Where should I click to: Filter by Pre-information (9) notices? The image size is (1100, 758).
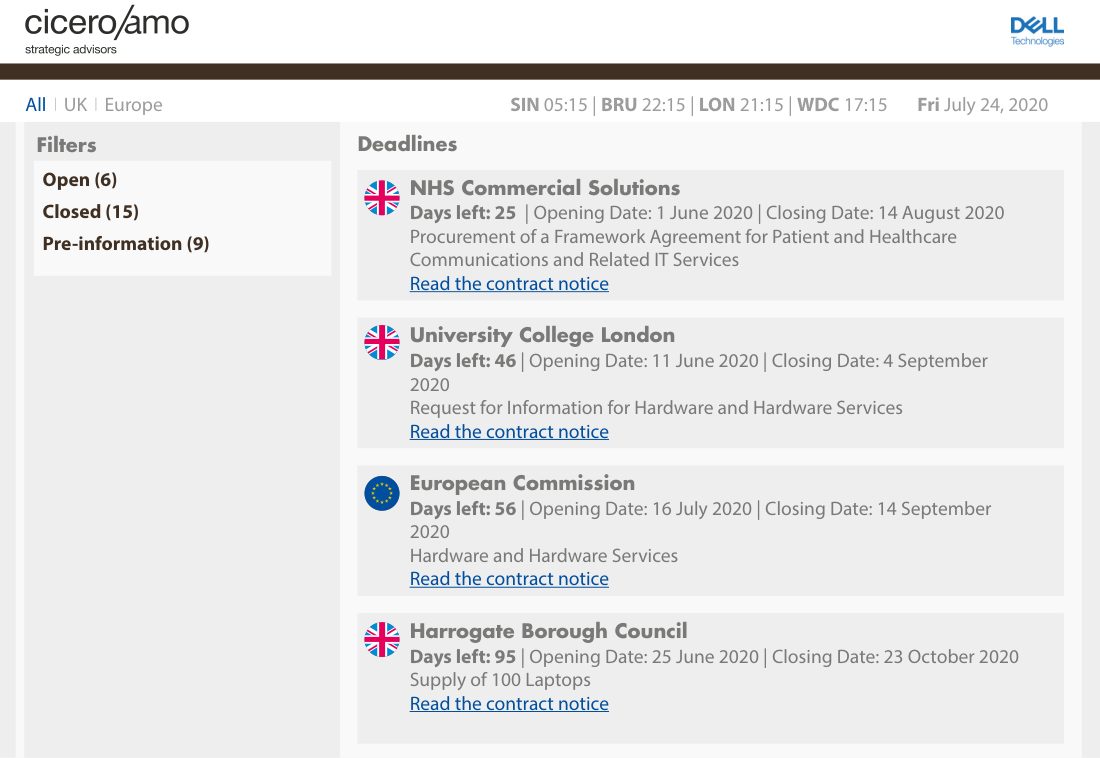point(126,244)
